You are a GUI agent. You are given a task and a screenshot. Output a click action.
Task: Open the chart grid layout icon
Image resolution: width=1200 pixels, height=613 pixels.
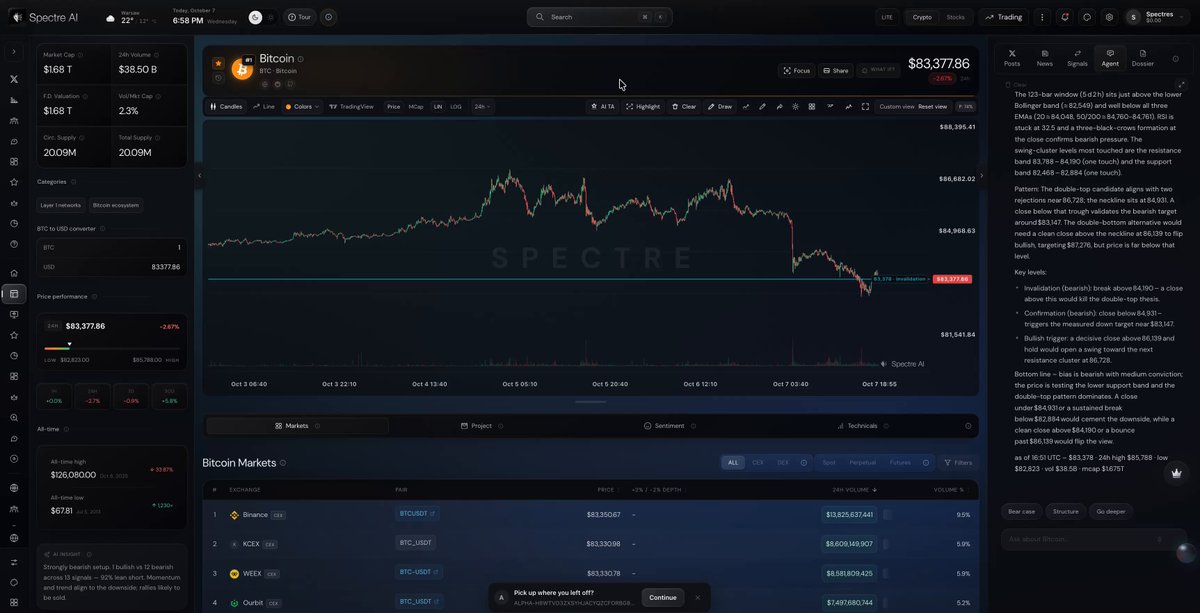coord(812,106)
